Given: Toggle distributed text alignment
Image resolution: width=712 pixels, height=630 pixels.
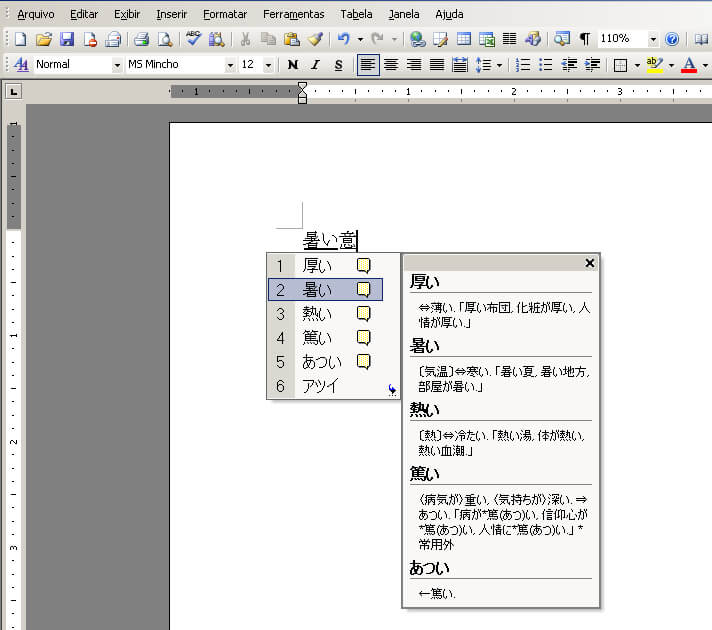Looking at the screenshot, I should point(460,64).
